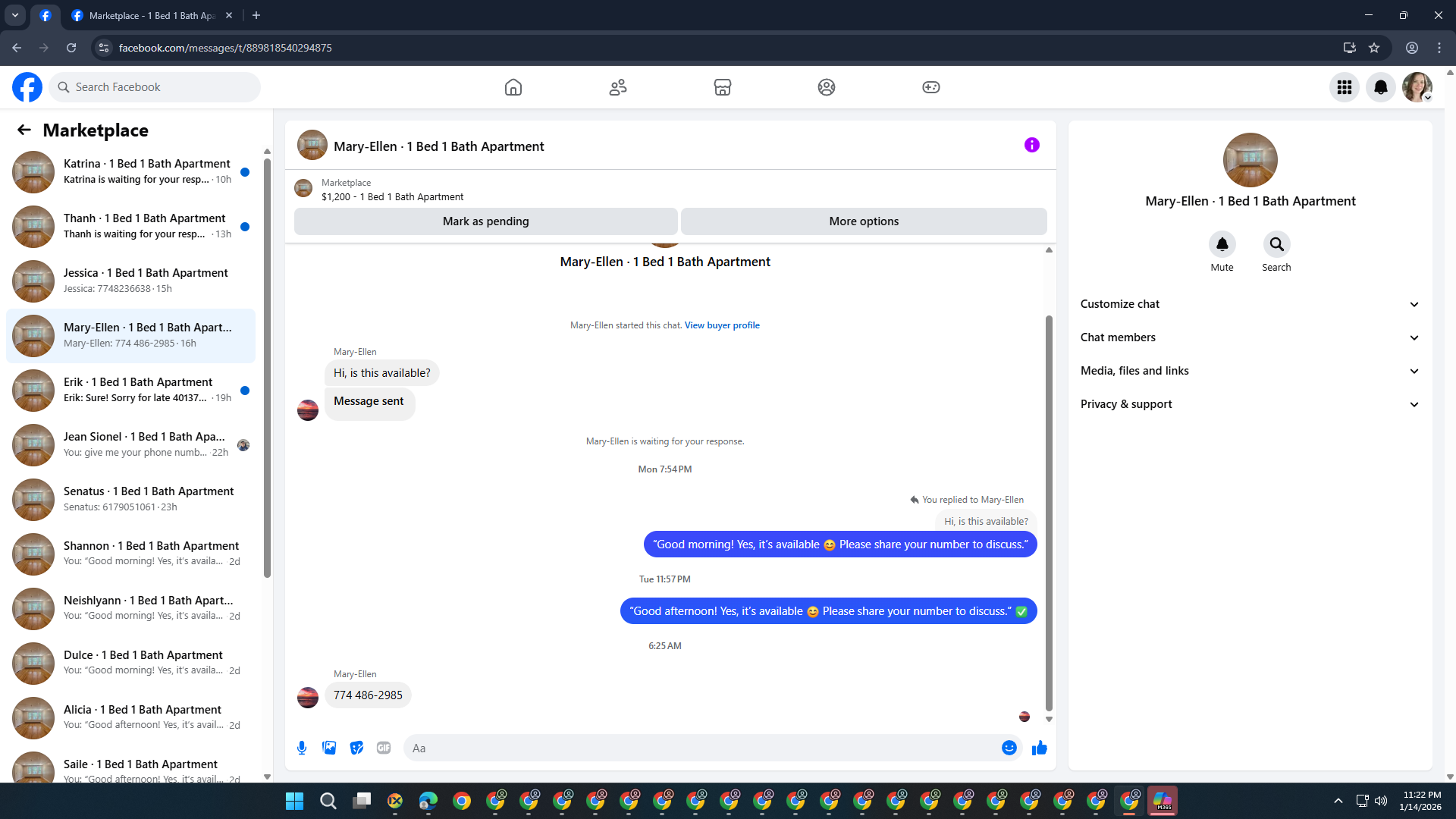Click Mark as pending button
Image resolution: width=1456 pixels, height=819 pixels.
pyautogui.click(x=485, y=221)
